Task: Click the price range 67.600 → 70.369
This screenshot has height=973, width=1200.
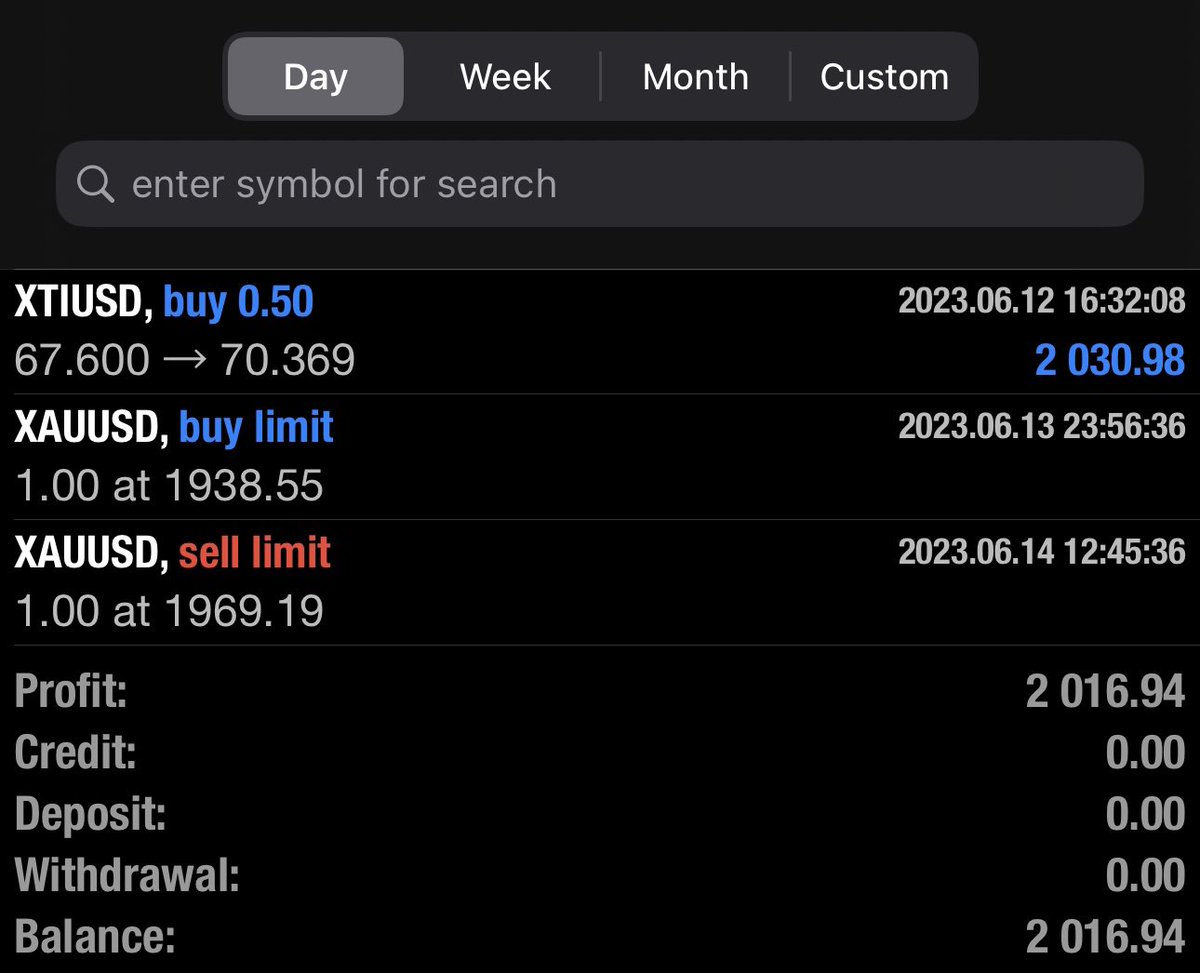Action: pos(185,361)
